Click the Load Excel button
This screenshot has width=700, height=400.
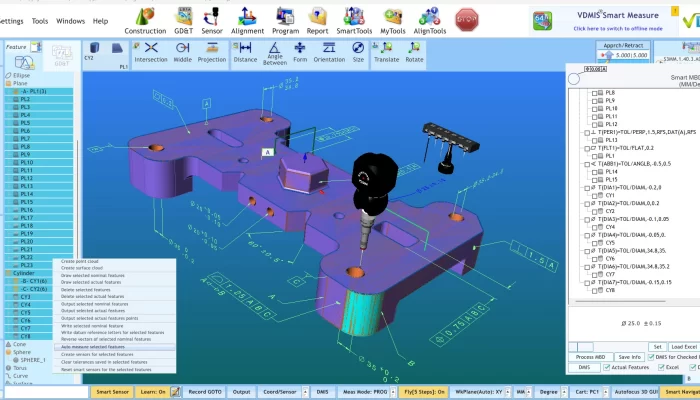coord(684,347)
